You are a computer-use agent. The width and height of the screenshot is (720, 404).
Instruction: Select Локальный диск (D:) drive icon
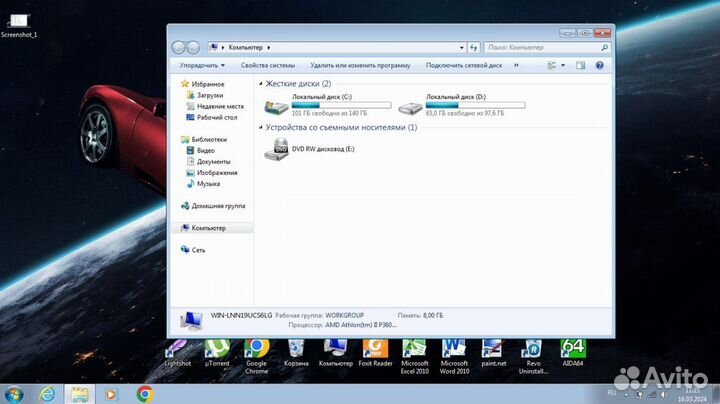click(410, 107)
